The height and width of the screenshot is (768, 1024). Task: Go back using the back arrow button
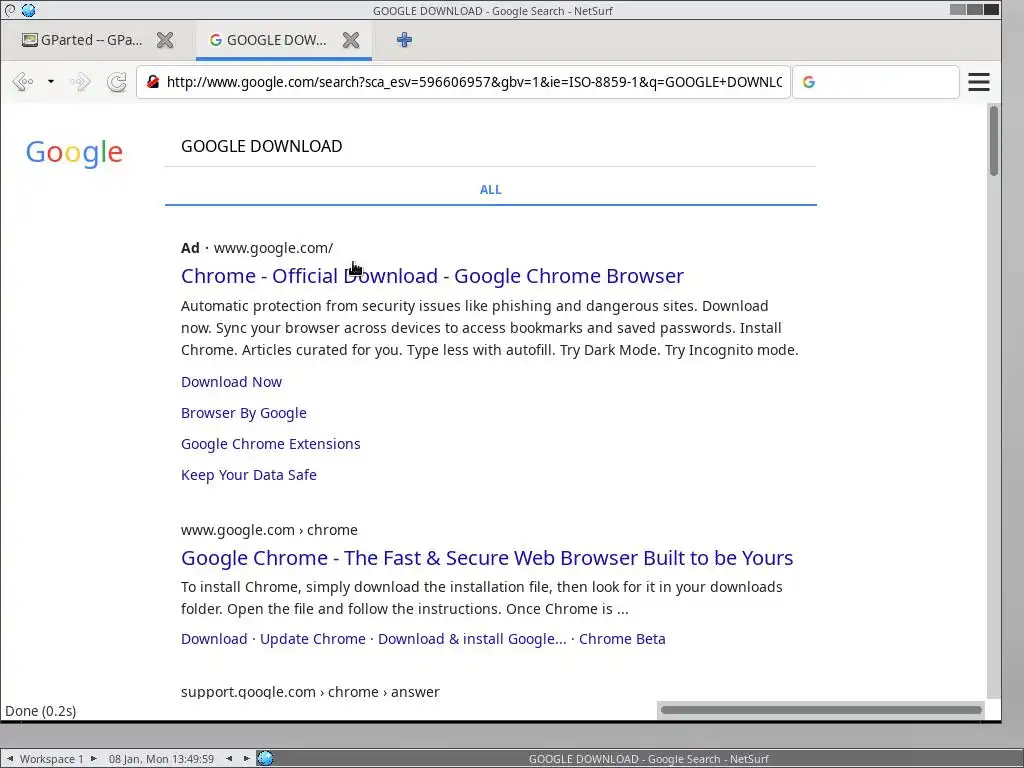(x=23, y=82)
